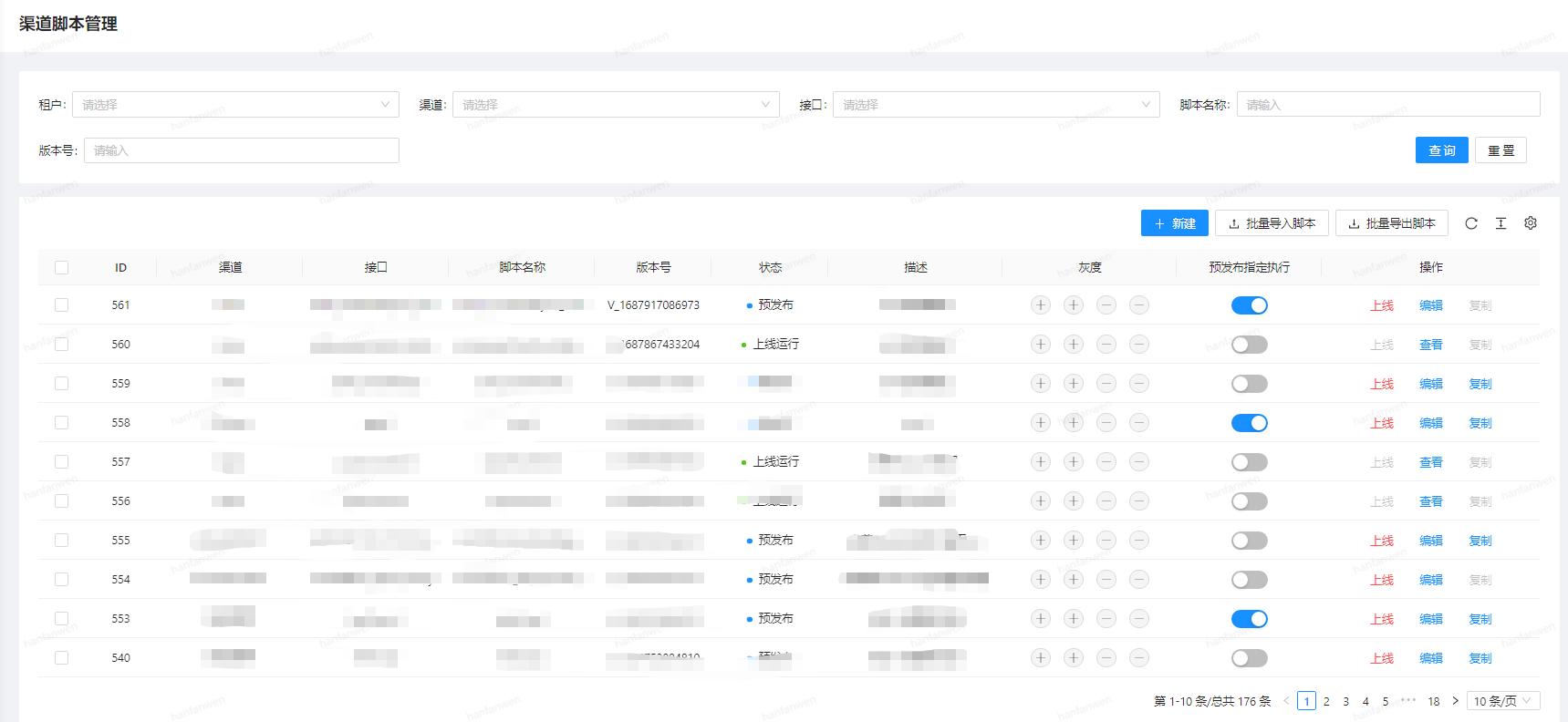Click the first gray-scale plus icon in row 540
1568x722 pixels.
(1041, 658)
